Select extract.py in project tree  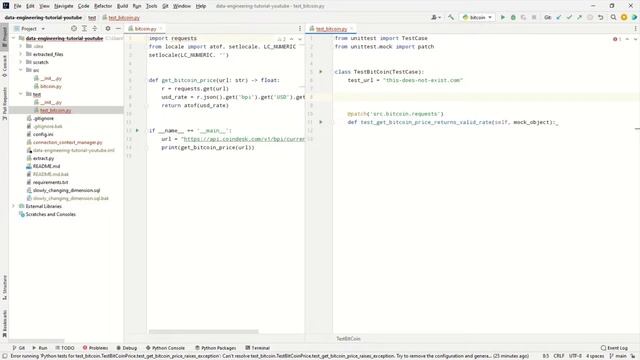pos(43,158)
